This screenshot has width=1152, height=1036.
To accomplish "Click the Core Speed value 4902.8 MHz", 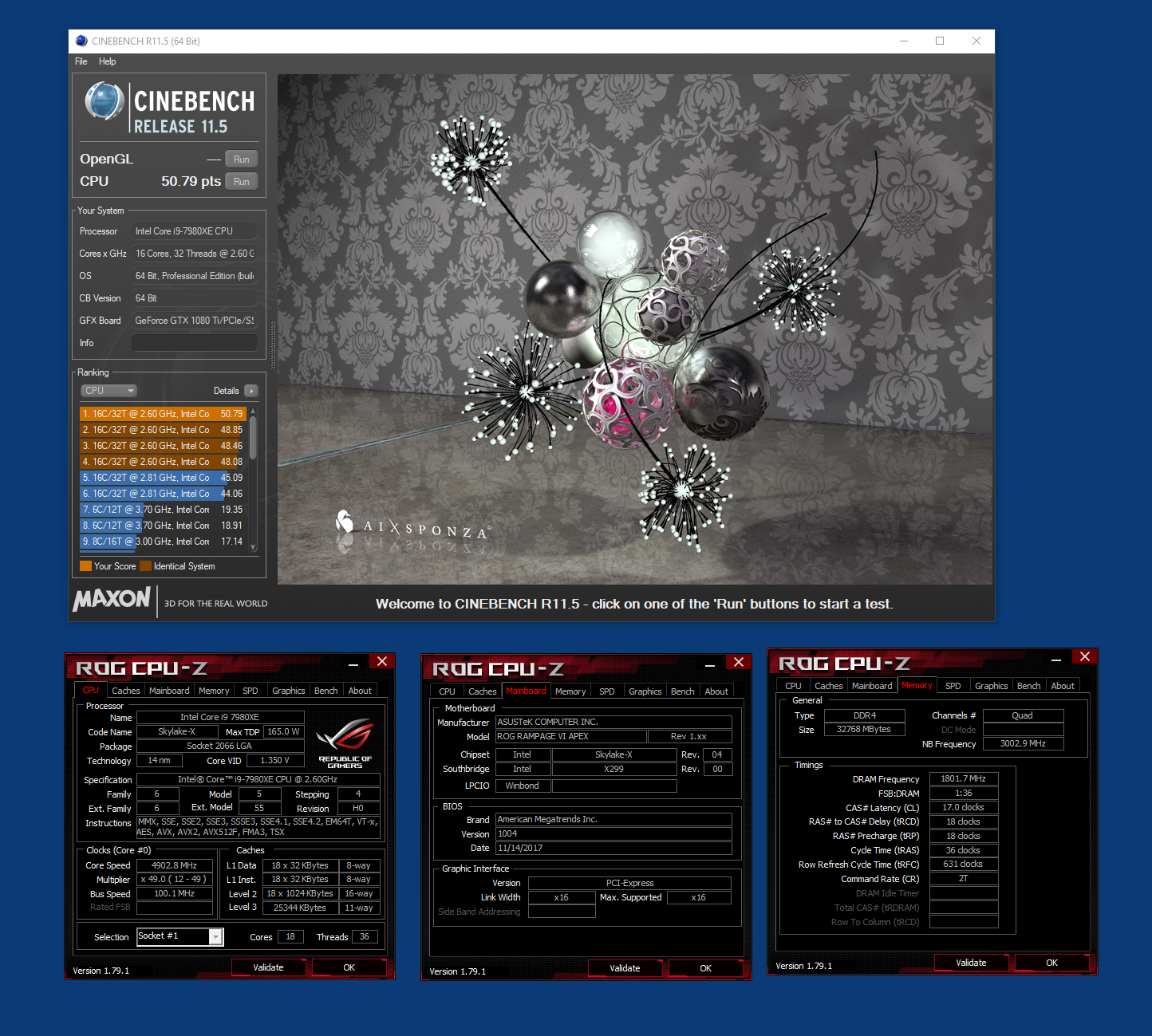I will [x=175, y=865].
